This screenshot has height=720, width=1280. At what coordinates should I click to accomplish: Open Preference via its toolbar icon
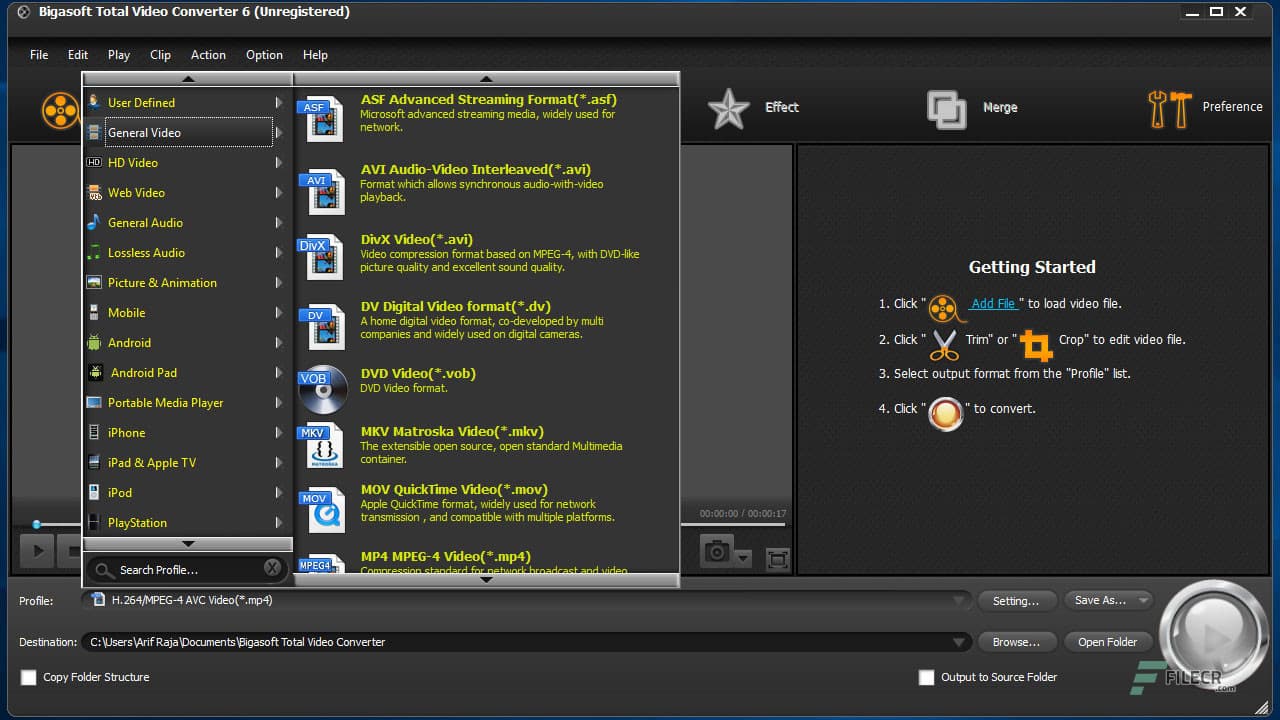pyautogui.click(x=1168, y=107)
